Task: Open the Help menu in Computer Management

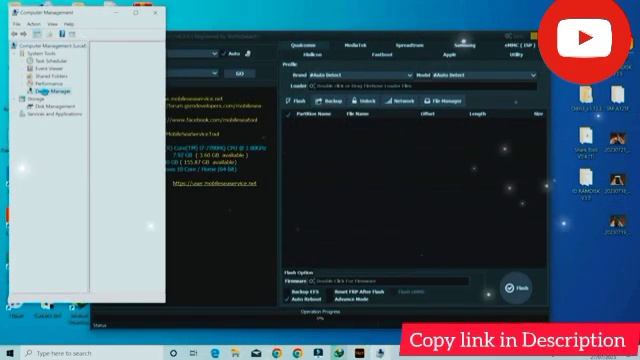Action: coord(69,24)
